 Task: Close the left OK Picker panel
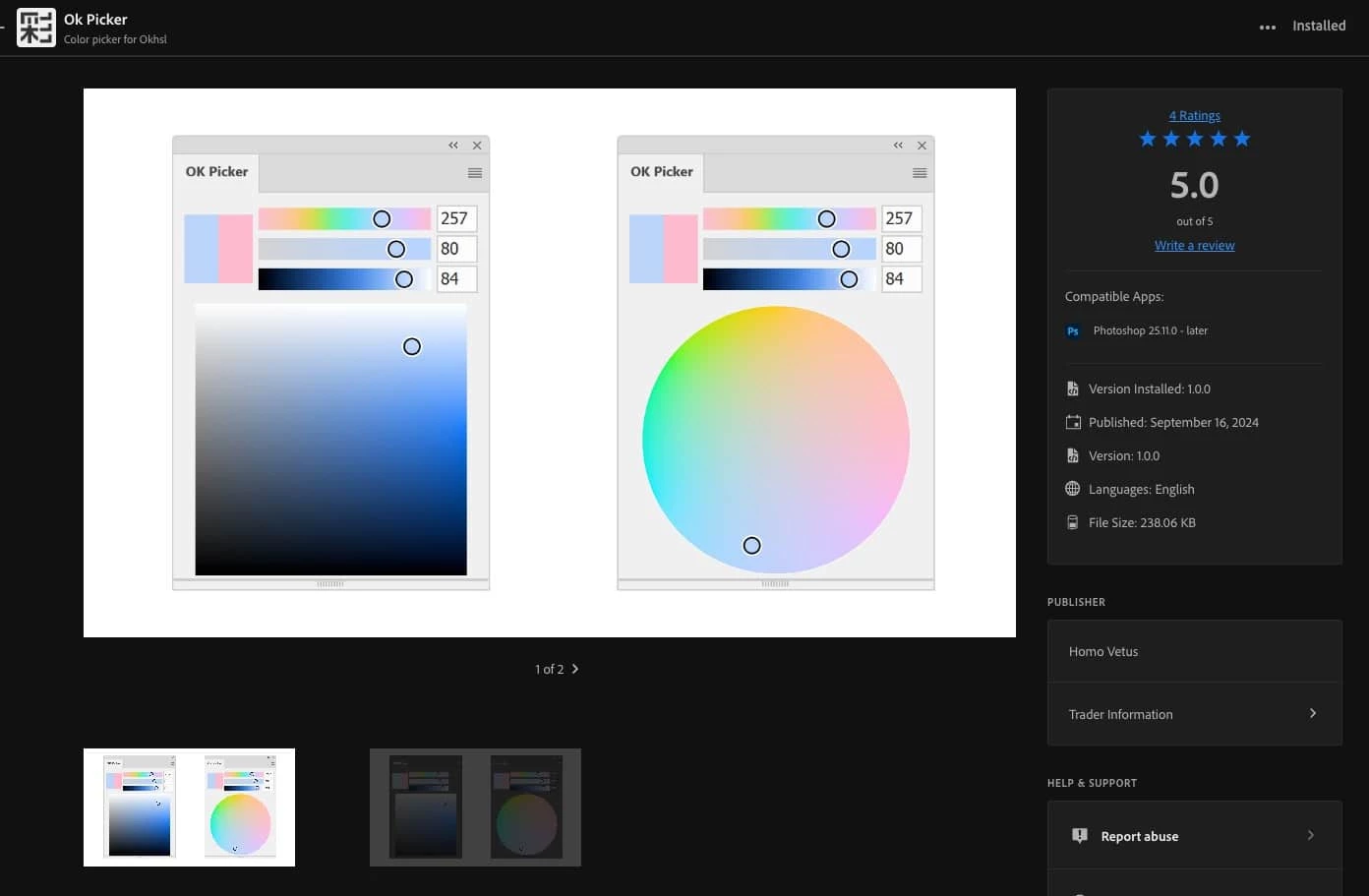coord(477,146)
